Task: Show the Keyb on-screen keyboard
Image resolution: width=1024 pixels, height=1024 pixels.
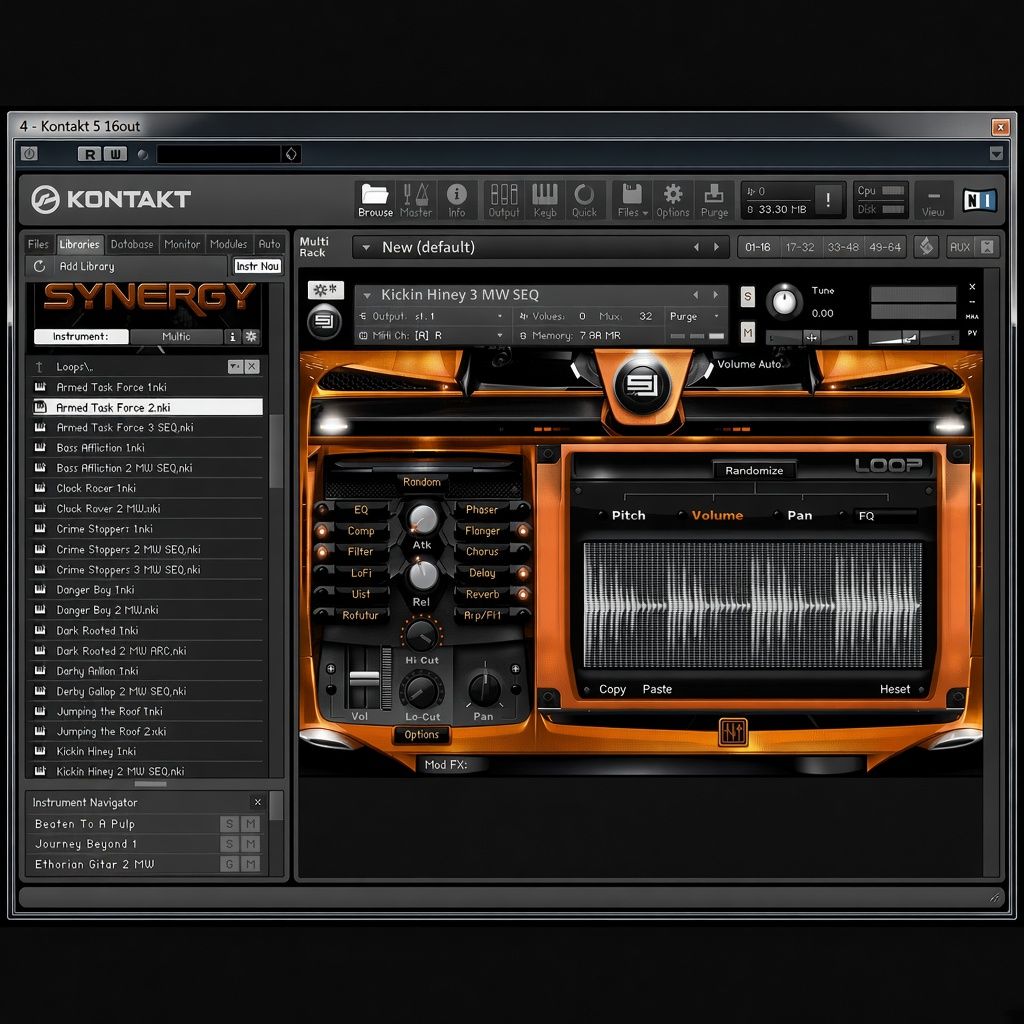Action: click(545, 200)
